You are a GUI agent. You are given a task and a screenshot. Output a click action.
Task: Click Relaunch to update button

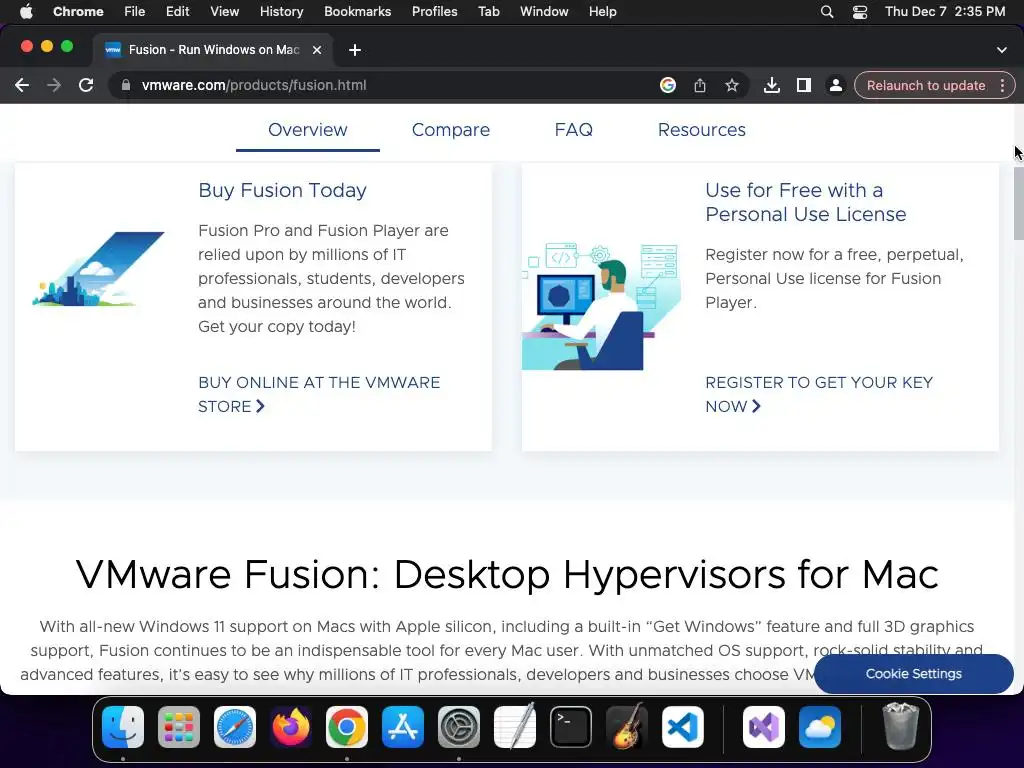(x=925, y=86)
